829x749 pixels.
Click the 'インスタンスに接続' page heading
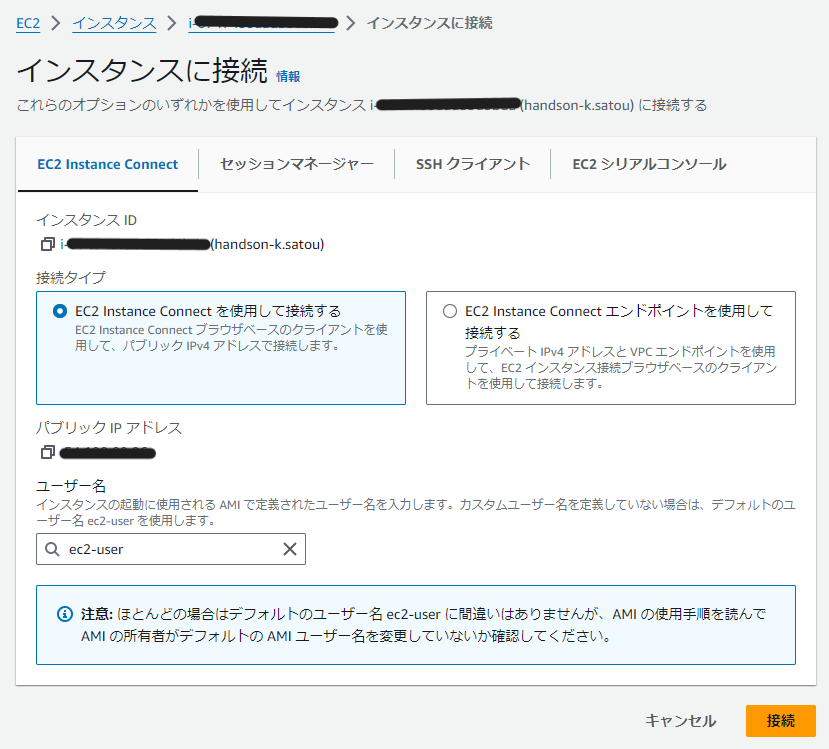(142, 71)
